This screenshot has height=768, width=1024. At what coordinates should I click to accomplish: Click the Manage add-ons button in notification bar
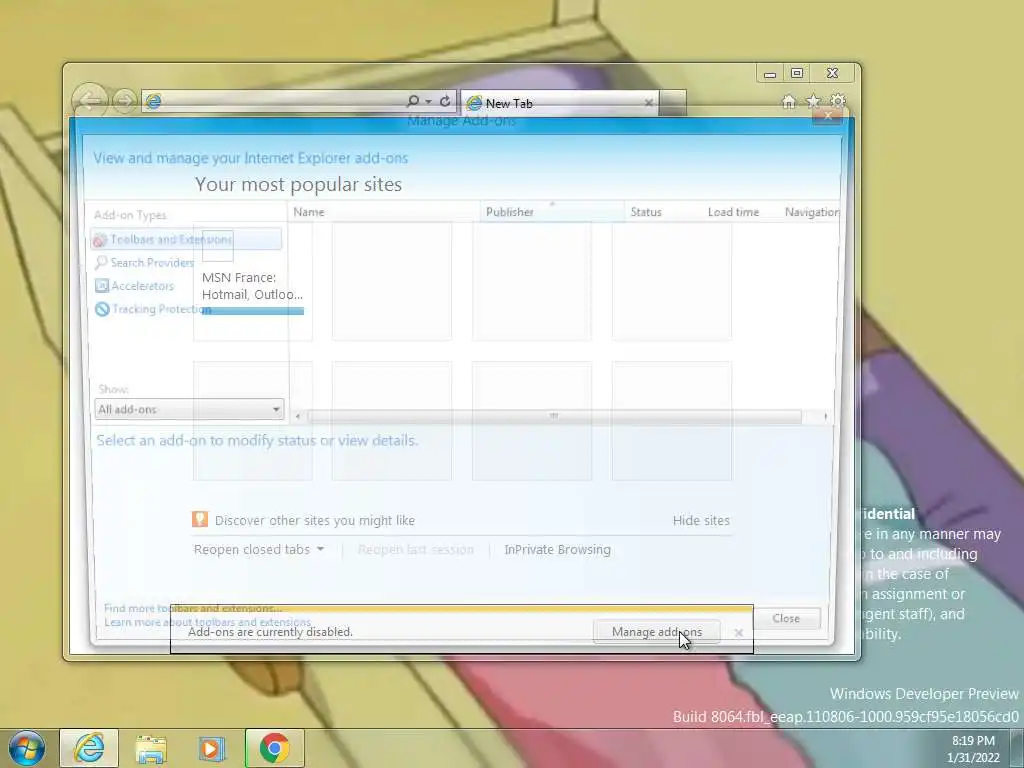coord(656,632)
